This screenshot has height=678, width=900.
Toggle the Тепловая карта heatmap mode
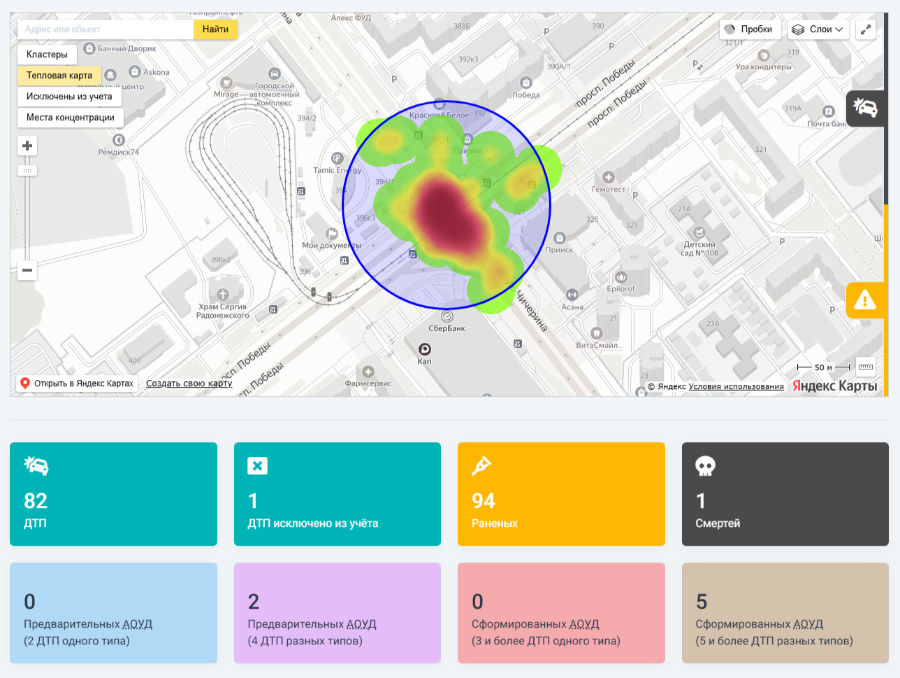coord(59,75)
